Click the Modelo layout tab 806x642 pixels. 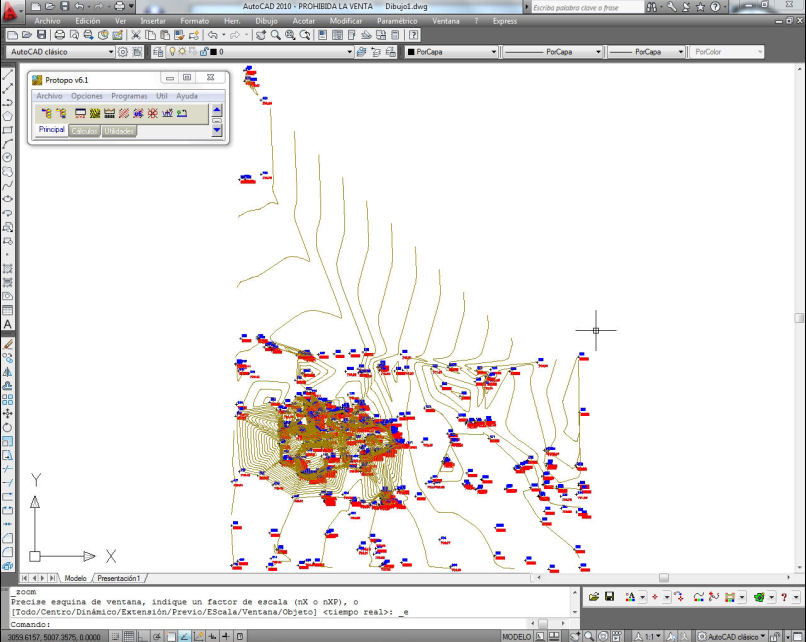click(76, 578)
